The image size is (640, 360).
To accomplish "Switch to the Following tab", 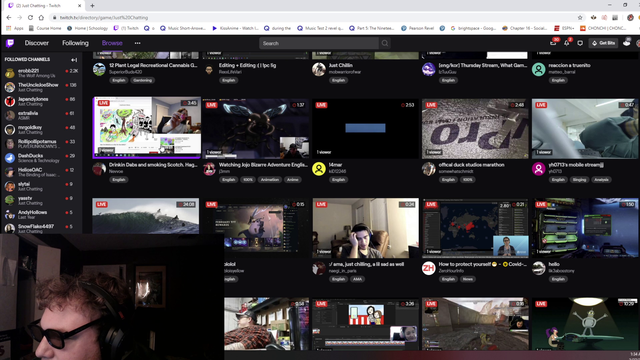I will coord(75,43).
